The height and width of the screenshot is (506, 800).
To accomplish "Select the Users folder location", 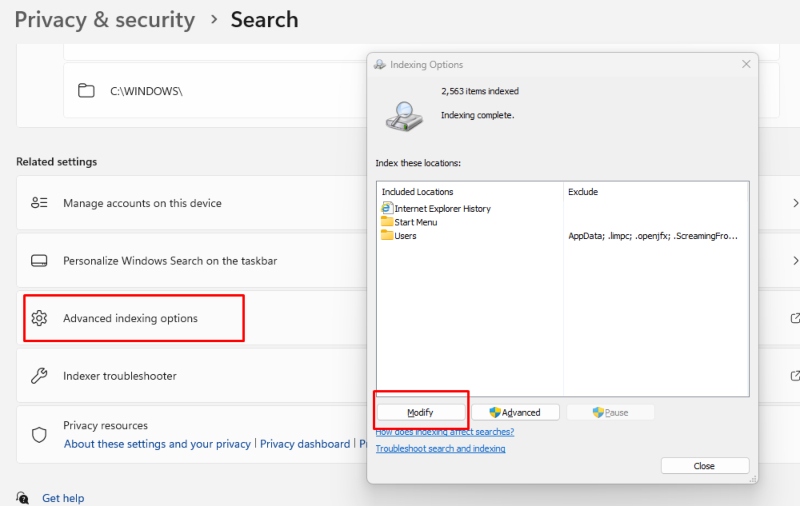I will pyautogui.click(x=404, y=236).
